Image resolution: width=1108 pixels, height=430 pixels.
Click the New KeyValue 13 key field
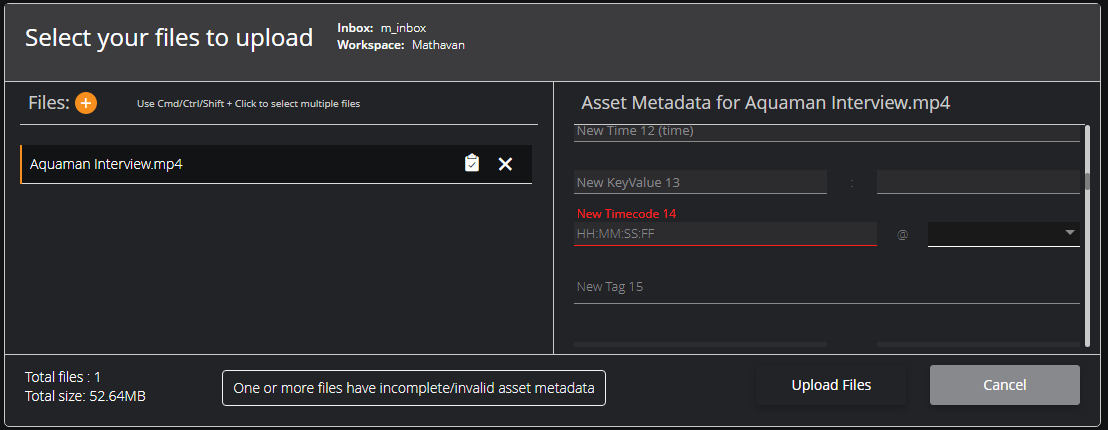point(700,182)
